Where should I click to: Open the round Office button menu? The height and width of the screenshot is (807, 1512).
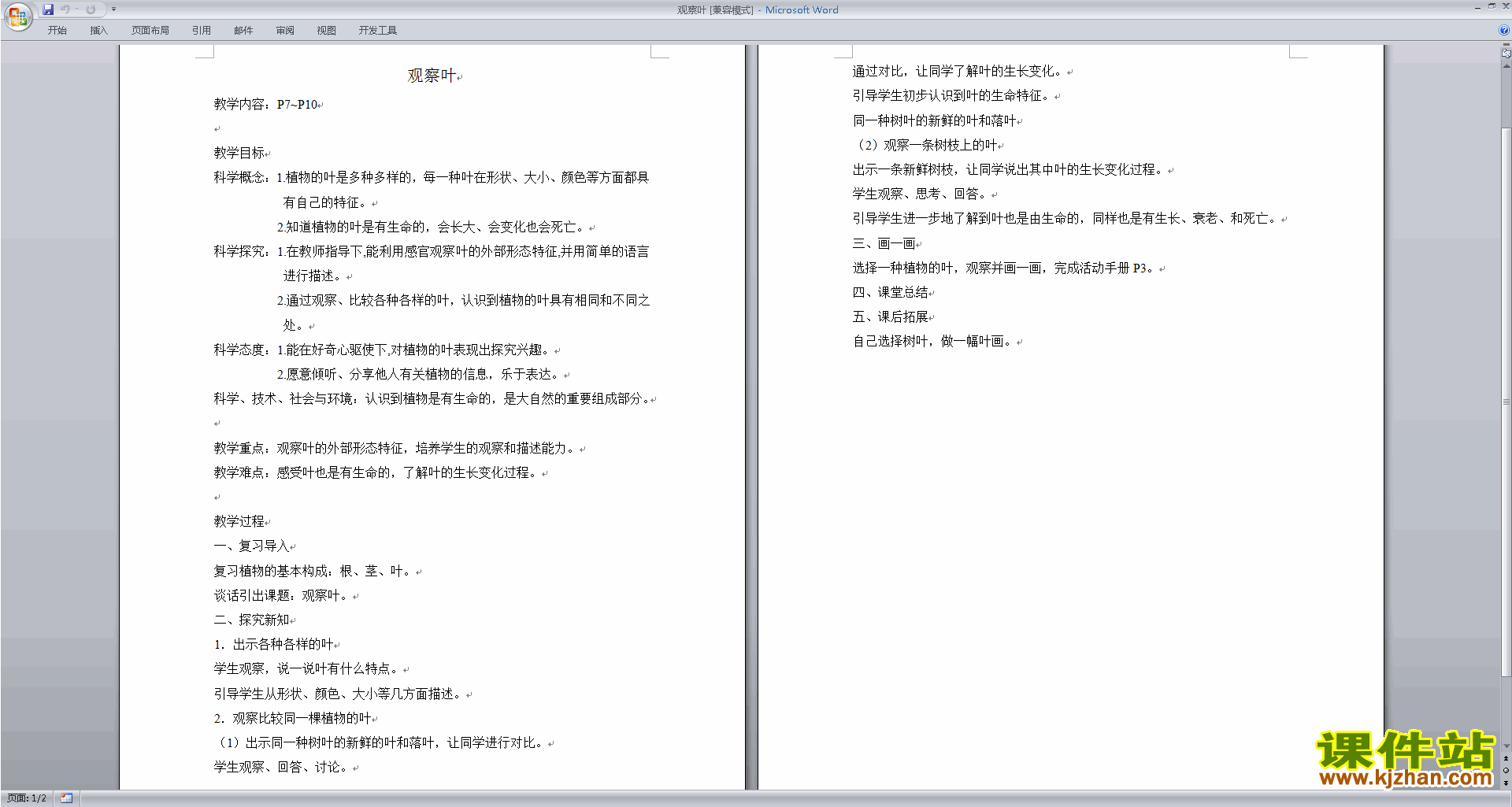tap(17, 16)
